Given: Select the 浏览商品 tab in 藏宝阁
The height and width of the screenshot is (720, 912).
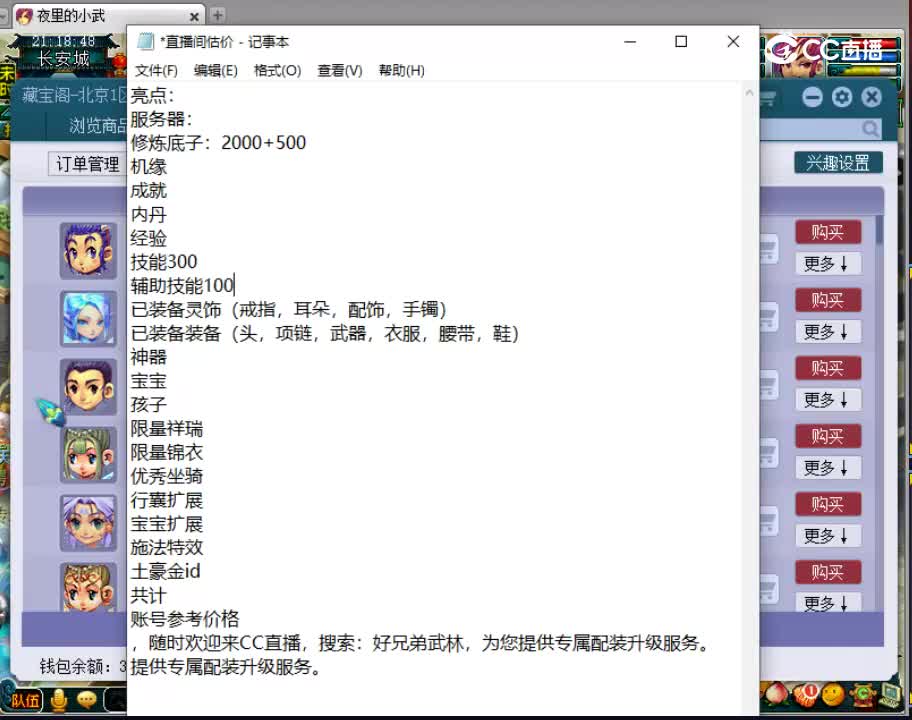Looking at the screenshot, I should point(98,125).
